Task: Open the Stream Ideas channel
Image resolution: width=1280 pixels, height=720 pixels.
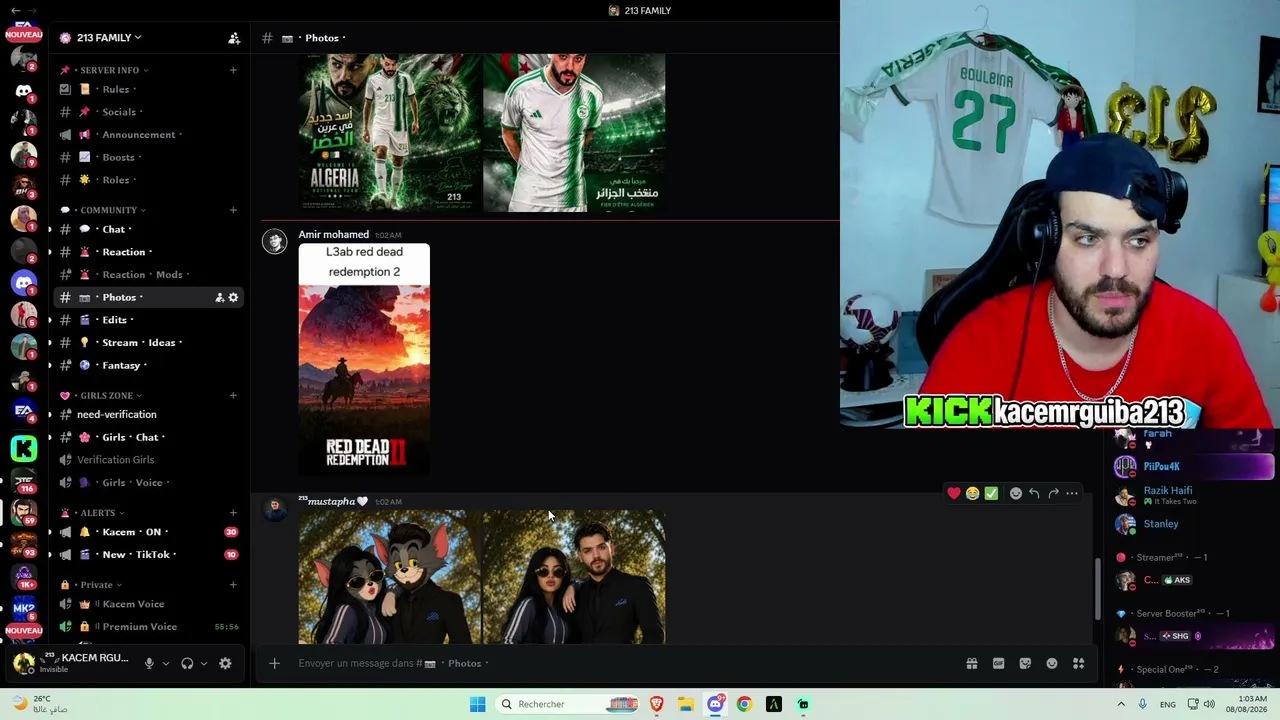Action: point(148,342)
